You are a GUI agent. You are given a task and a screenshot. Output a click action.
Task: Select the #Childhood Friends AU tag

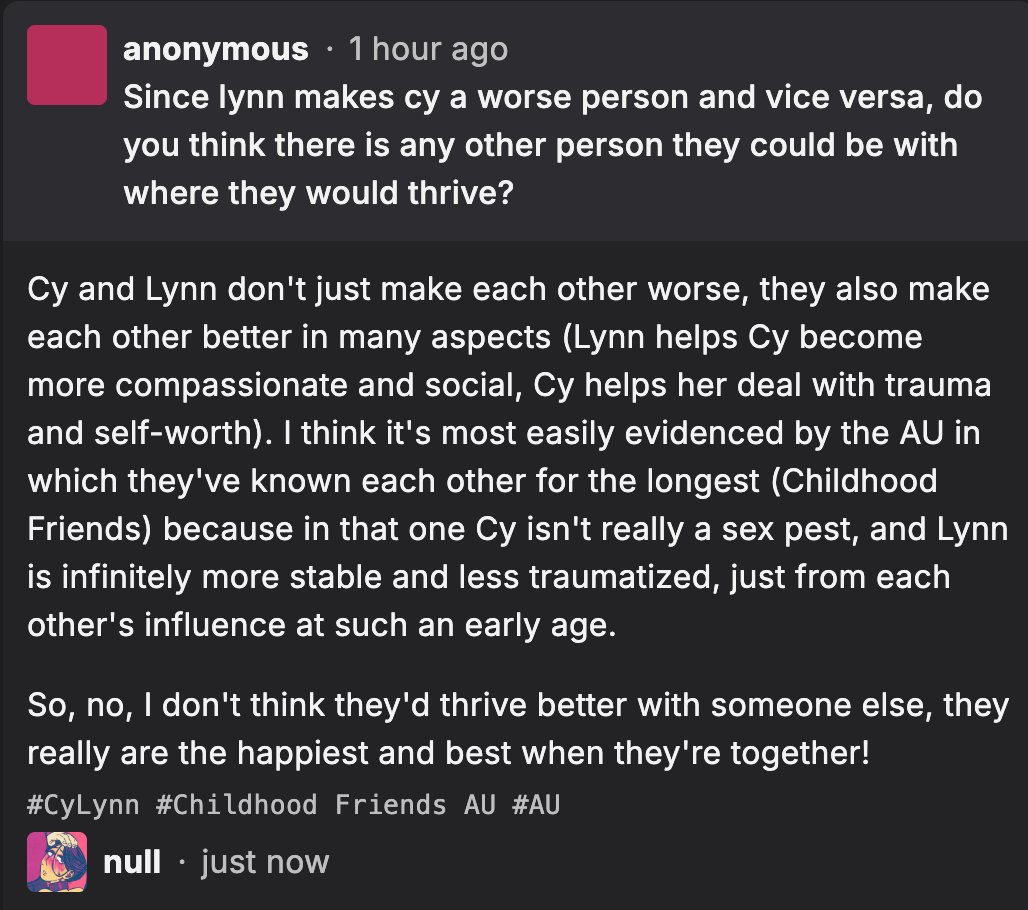pyautogui.click(x=325, y=804)
